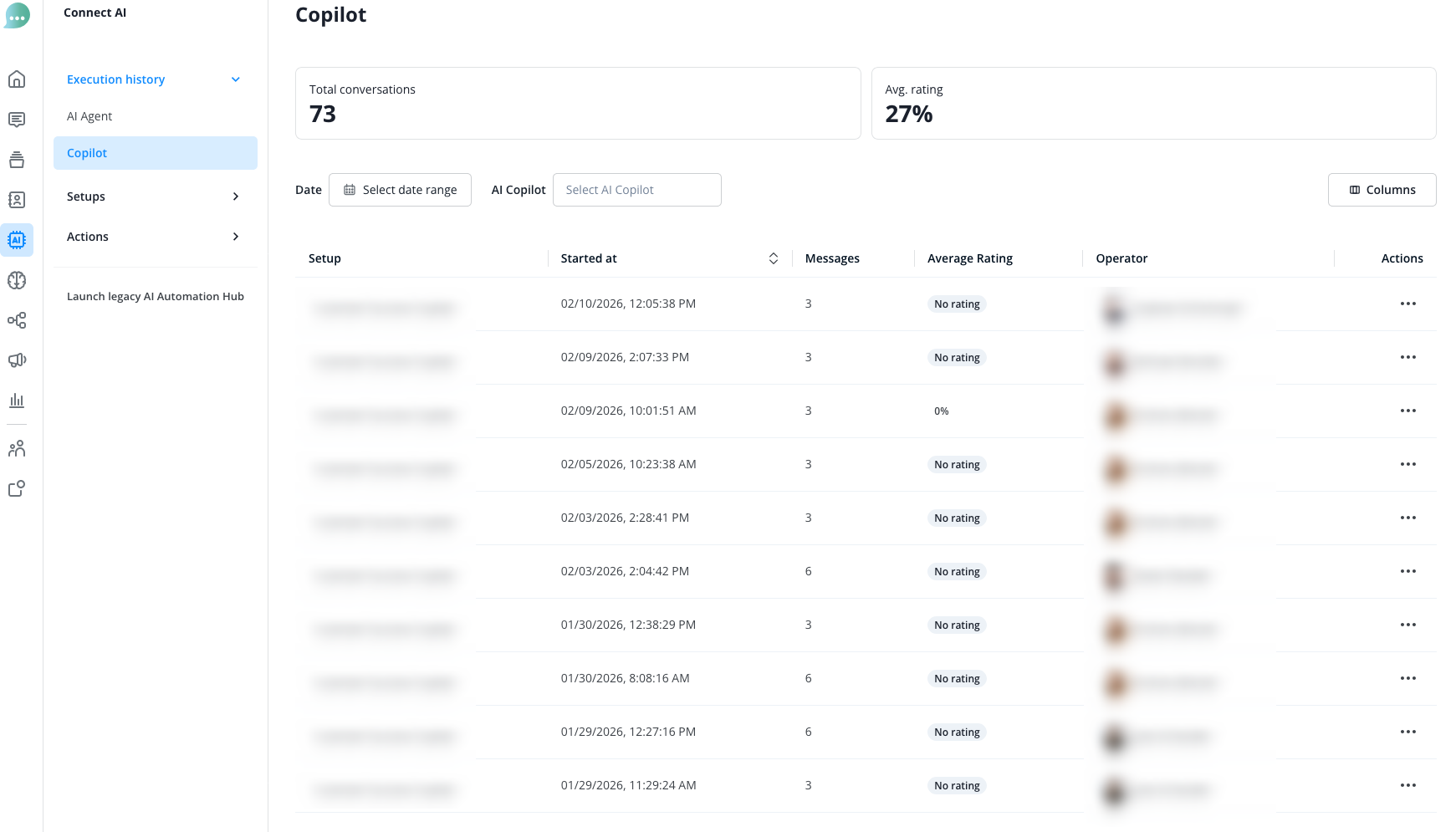The image size is (1456, 832).
Task: Open the workflow nodes icon
Action: point(17,320)
